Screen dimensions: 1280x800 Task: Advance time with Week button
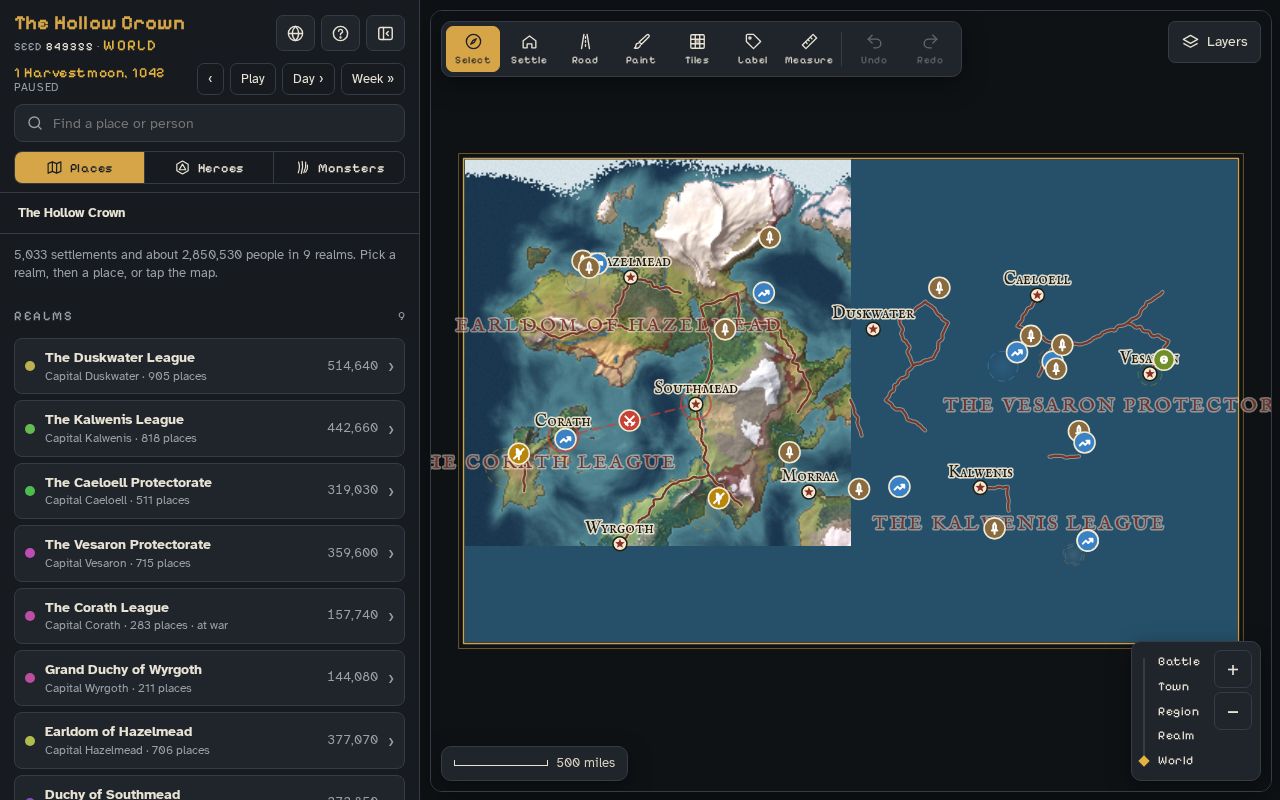coord(372,79)
